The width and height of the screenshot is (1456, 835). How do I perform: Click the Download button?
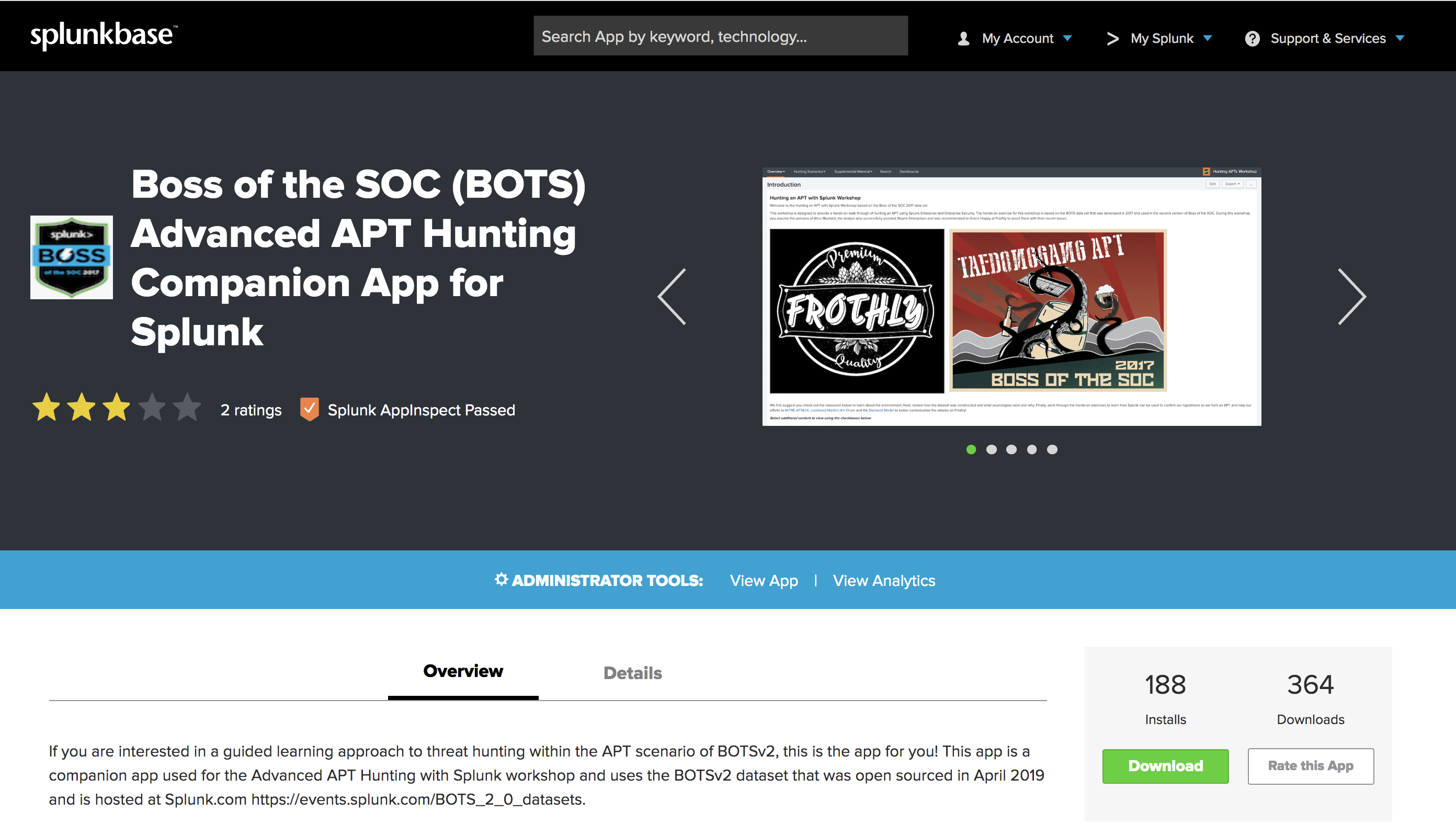click(1165, 766)
